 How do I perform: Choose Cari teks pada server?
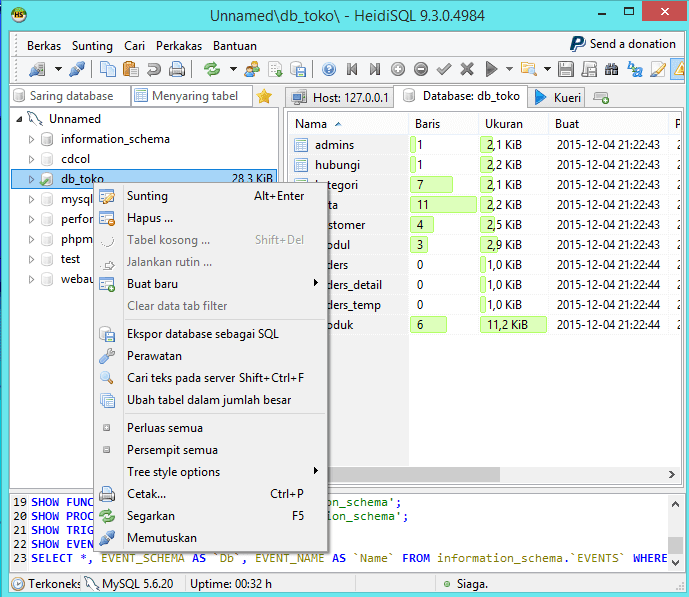(211, 378)
